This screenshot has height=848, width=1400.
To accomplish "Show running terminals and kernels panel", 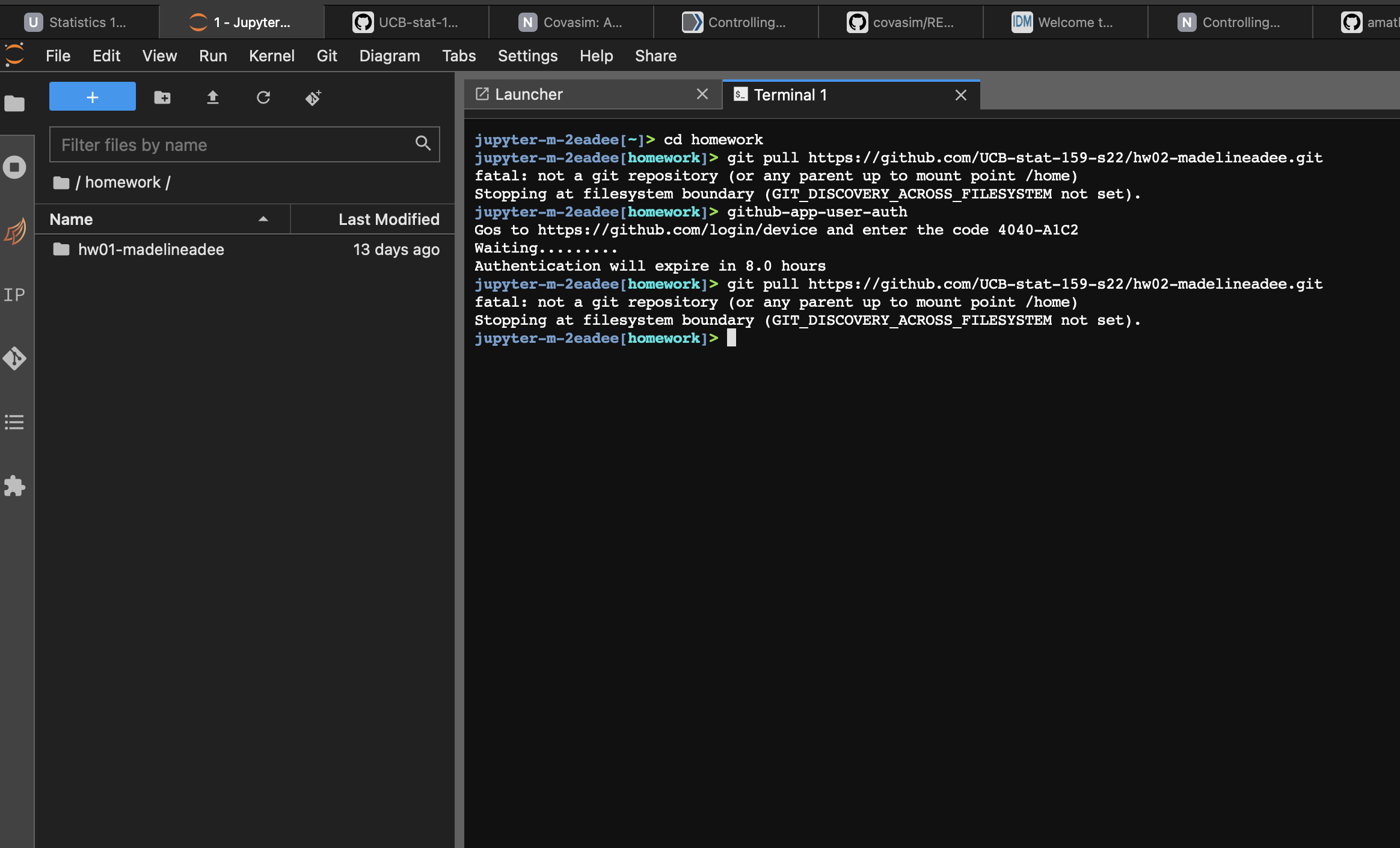I will pyautogui.click(x=15, y=167).
